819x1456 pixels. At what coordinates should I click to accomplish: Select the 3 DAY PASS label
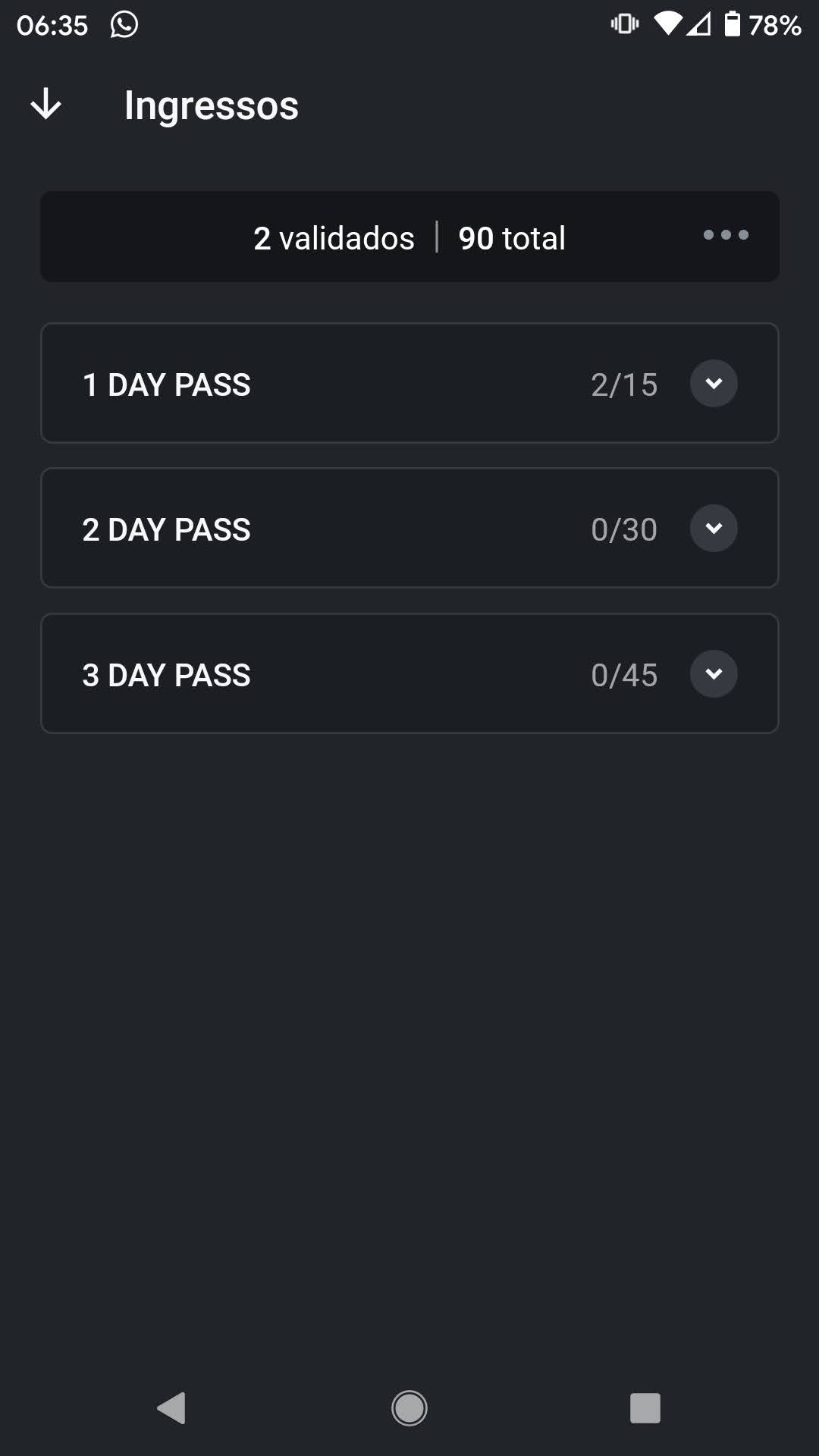coord(166,675)
